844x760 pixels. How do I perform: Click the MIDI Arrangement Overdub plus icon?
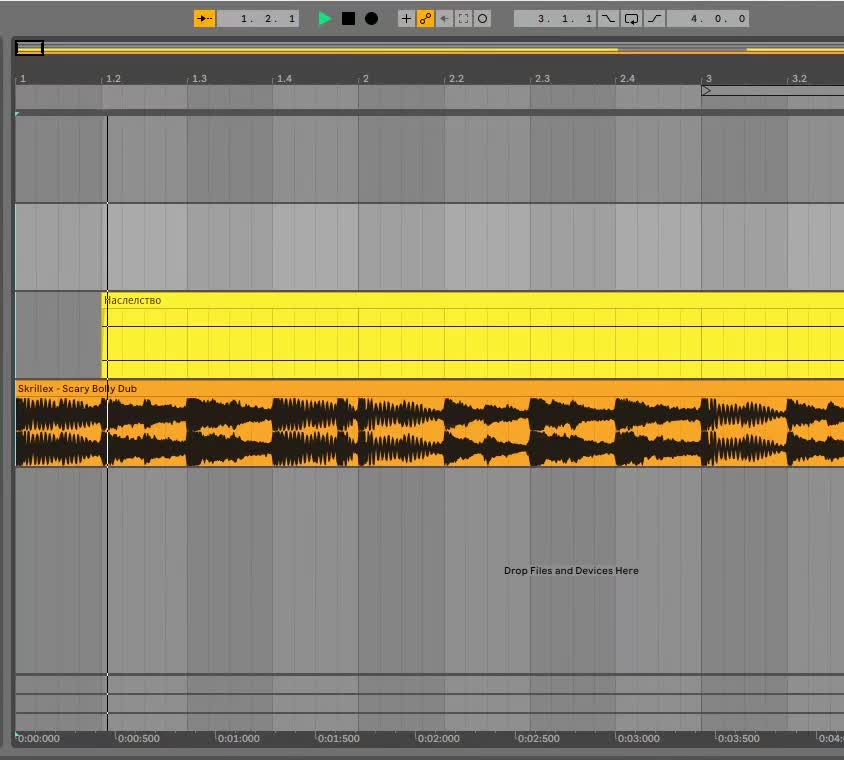point(406,19)
